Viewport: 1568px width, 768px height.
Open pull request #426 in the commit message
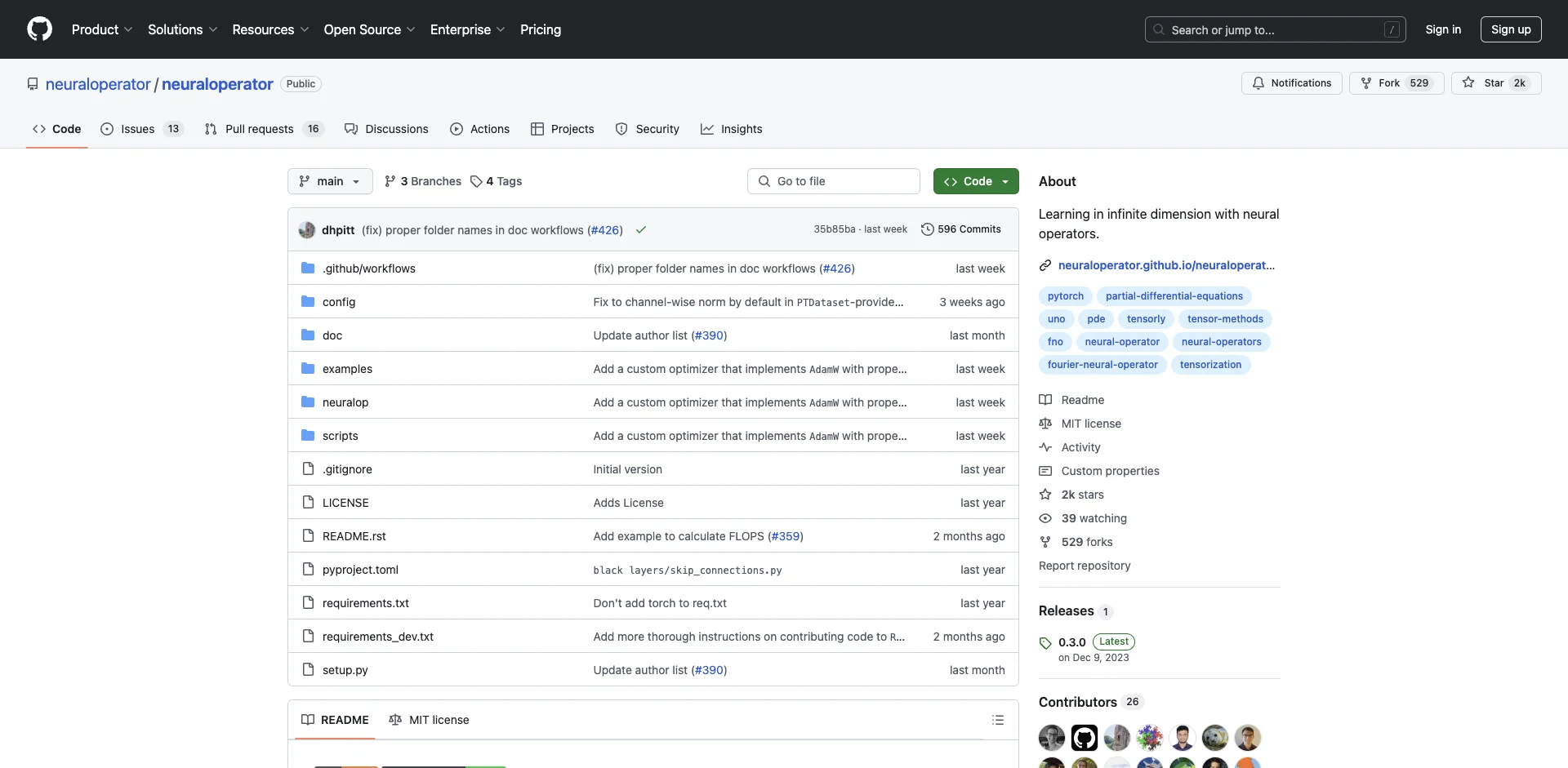(605, 230)
